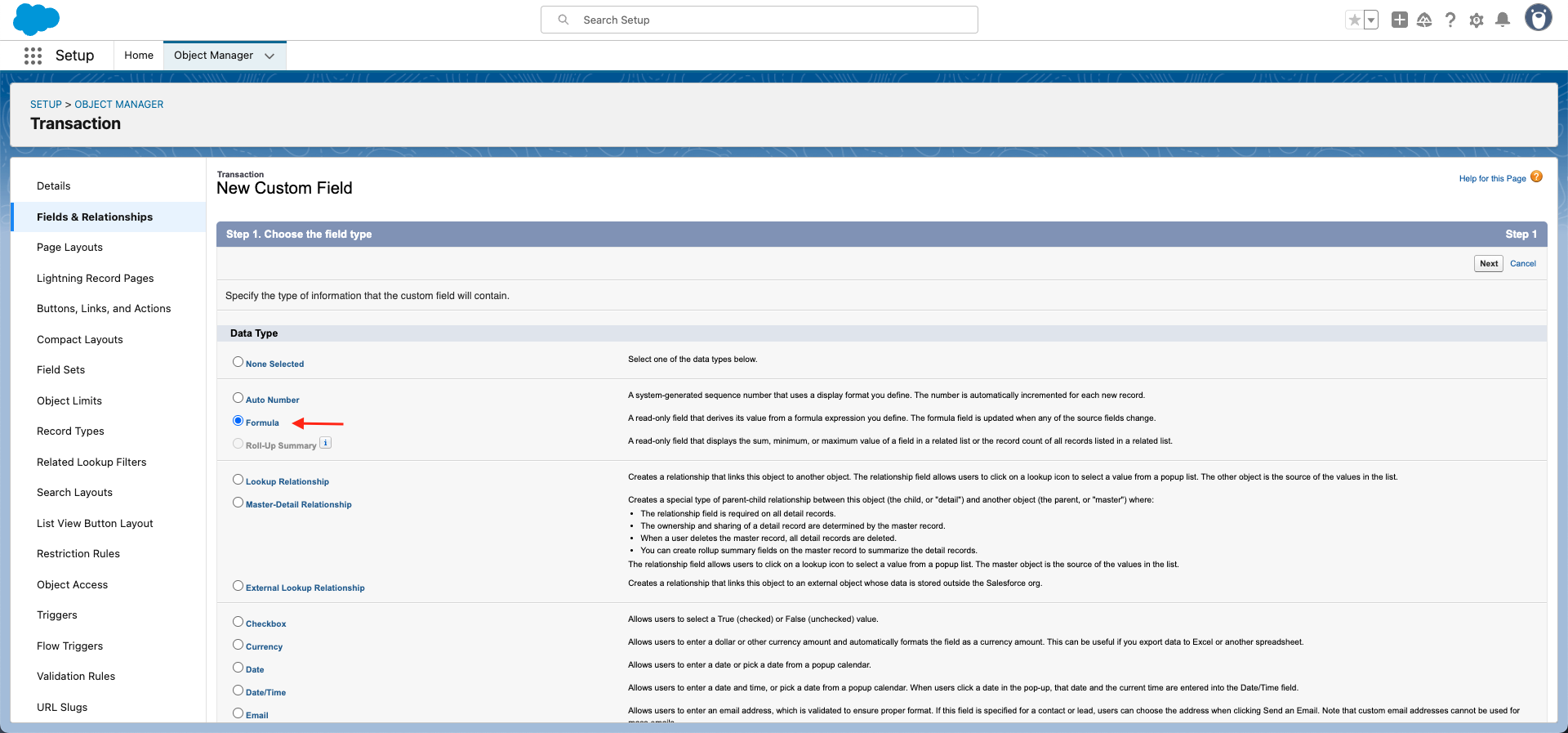Expand the Object Manager tab chevron
This screenshot has height=733, width=1568.
tap(269, 56)
